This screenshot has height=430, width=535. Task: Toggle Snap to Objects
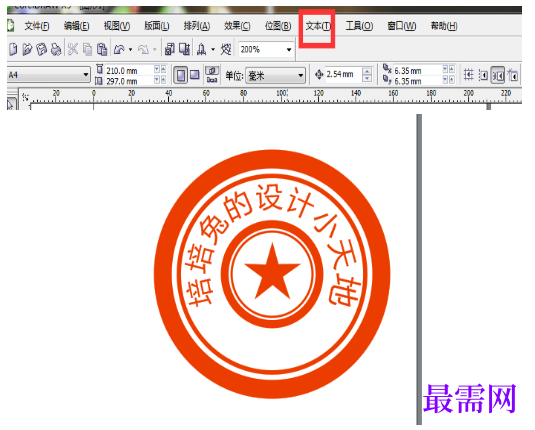[x=497, y=75]
